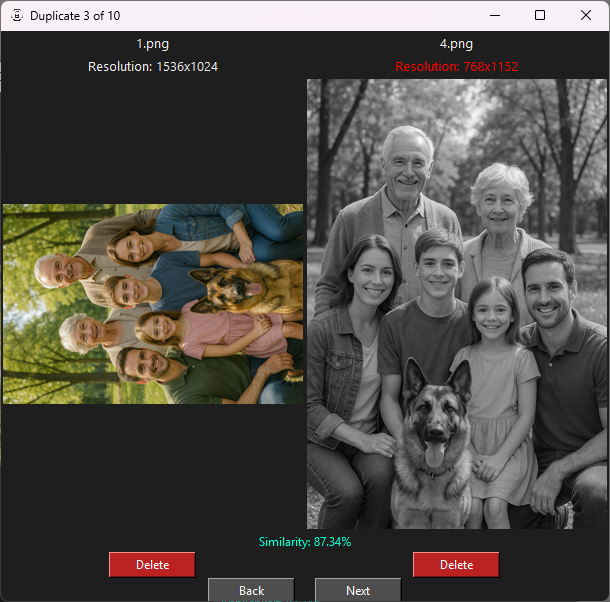The image size is (610, 602).
Task: Click the red Resolution: 768x1152 text
Action: point(457,67)
